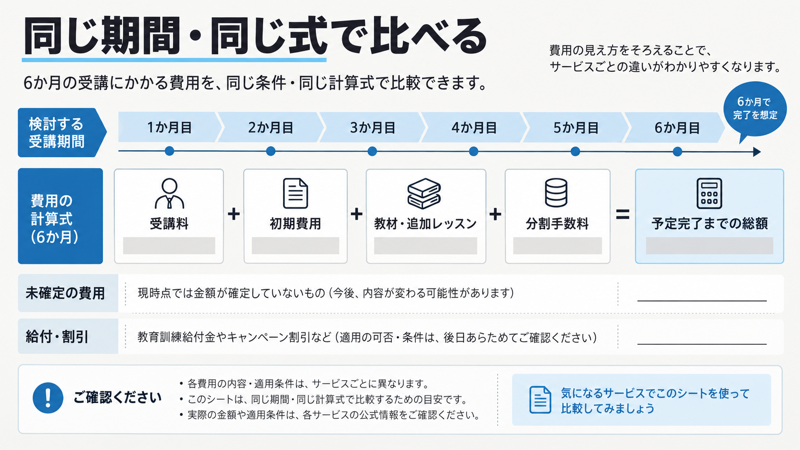Click the timeline dot under 2か月目
Viewport: 800px width, 450px height.
271,151
